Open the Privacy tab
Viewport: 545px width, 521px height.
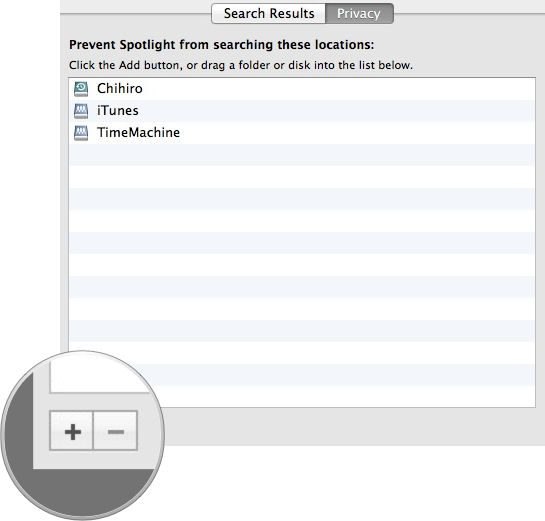coord(359,14)
